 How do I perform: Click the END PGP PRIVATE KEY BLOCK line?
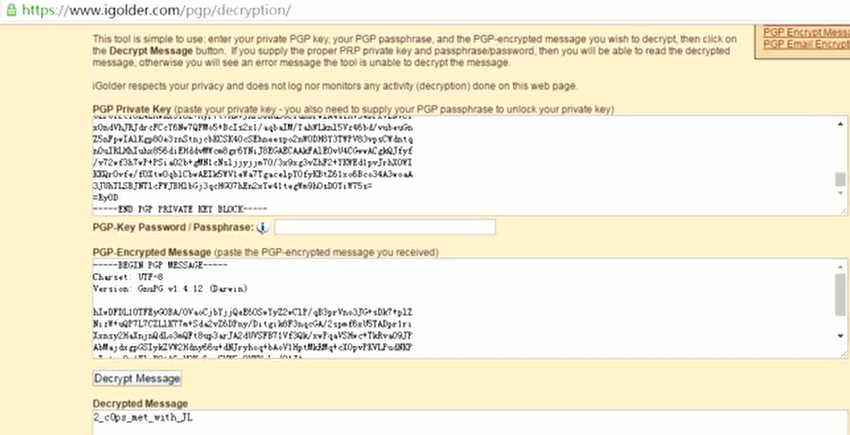click(x=181, y=209)
